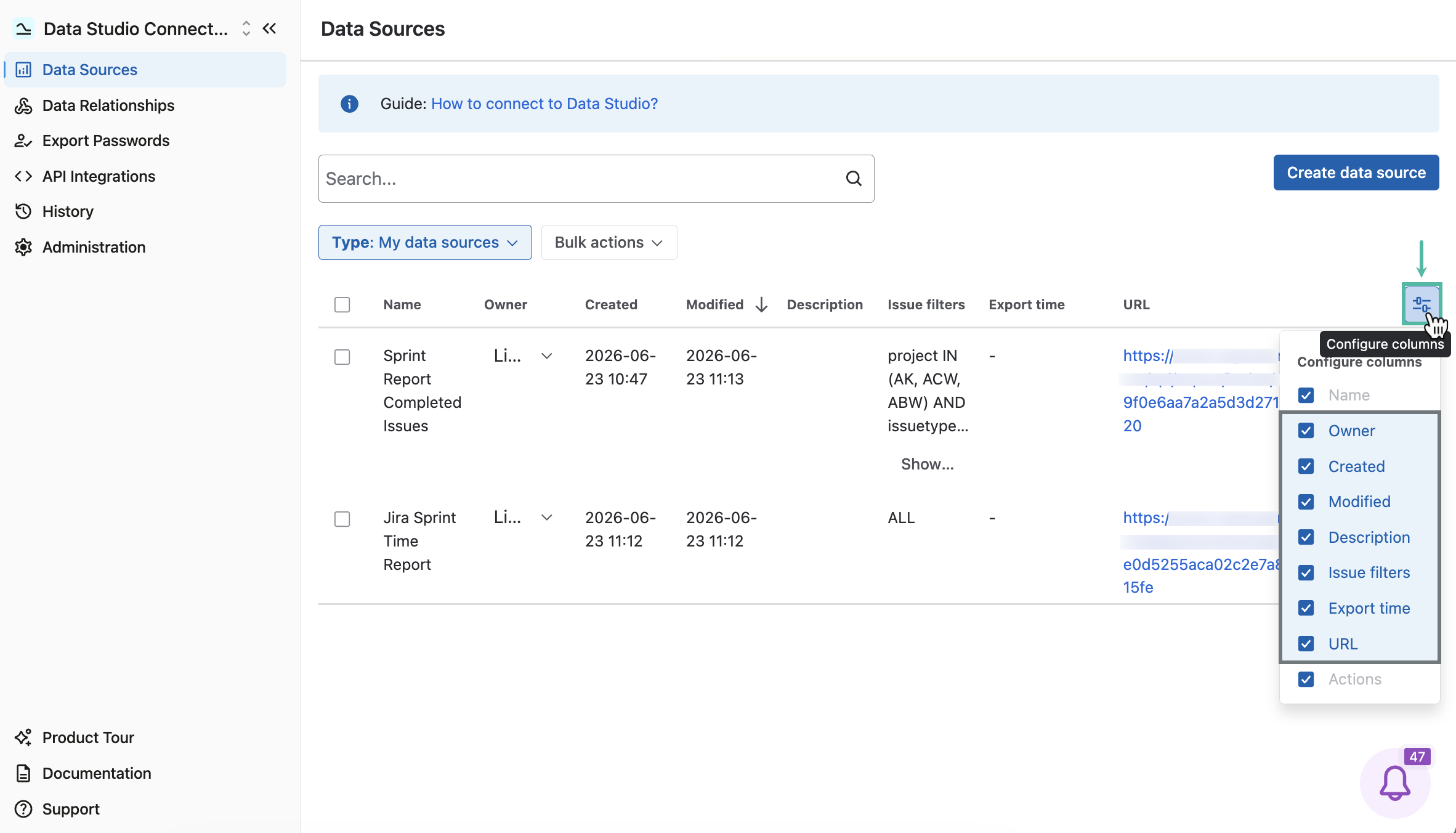Click the Export time column header
1456x833 pixels.
coord(1027,304)
